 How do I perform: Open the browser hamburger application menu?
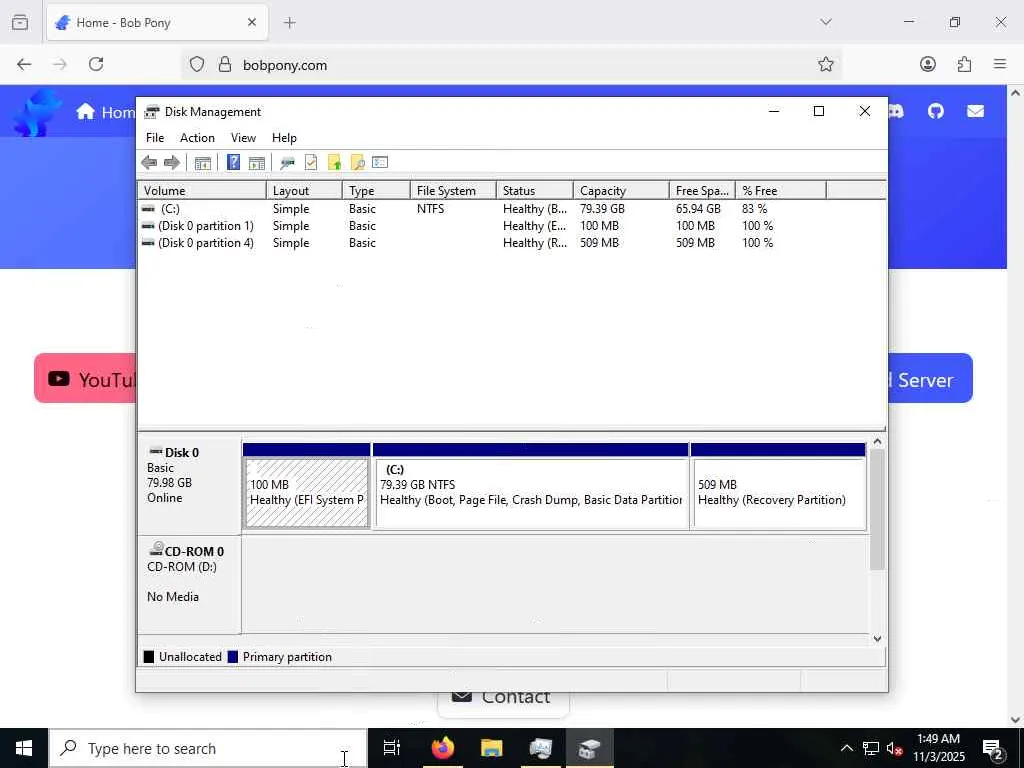[x=1000, y=65]
